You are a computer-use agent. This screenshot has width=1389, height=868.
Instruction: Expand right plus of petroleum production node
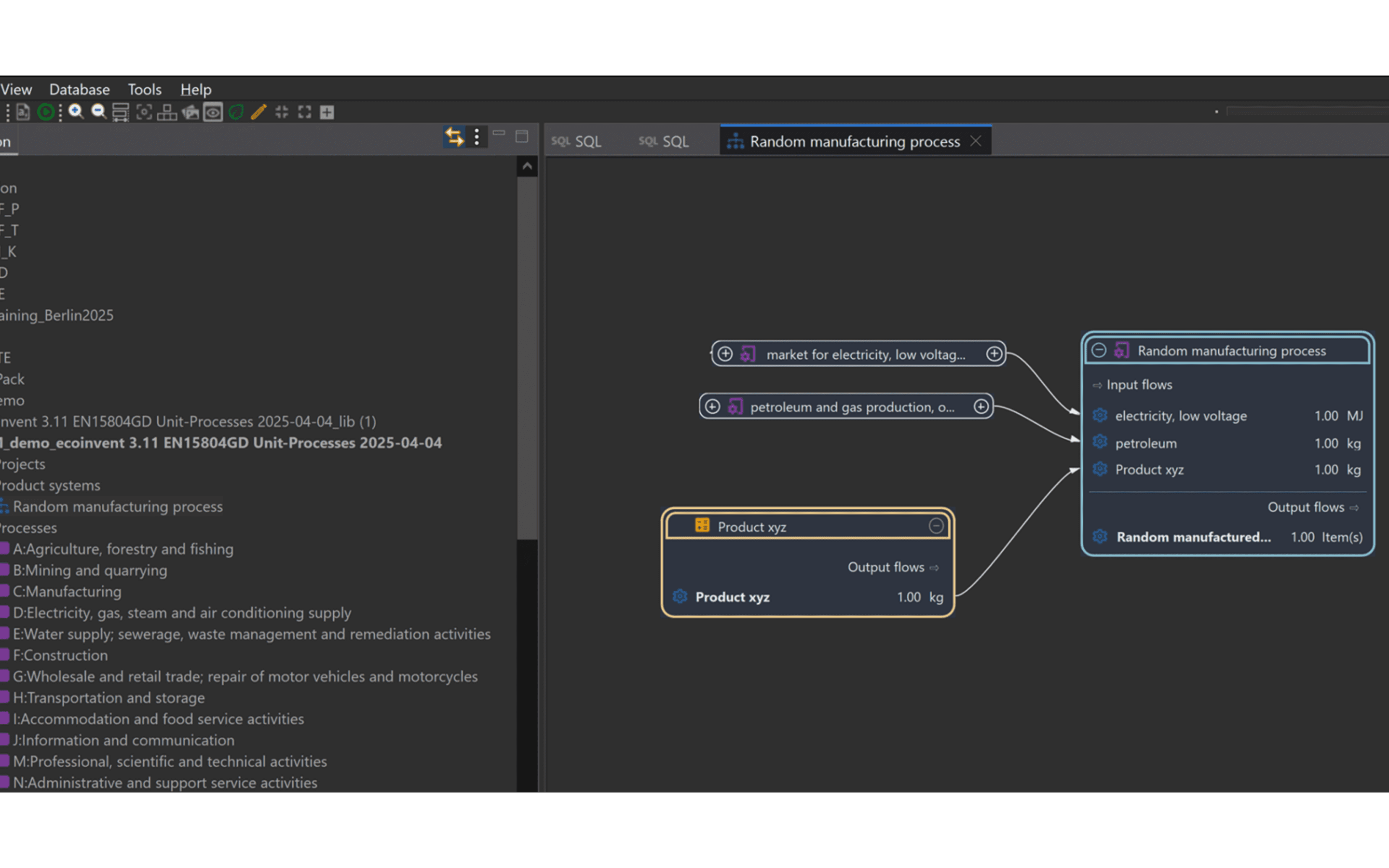click(x=981, y=407)
